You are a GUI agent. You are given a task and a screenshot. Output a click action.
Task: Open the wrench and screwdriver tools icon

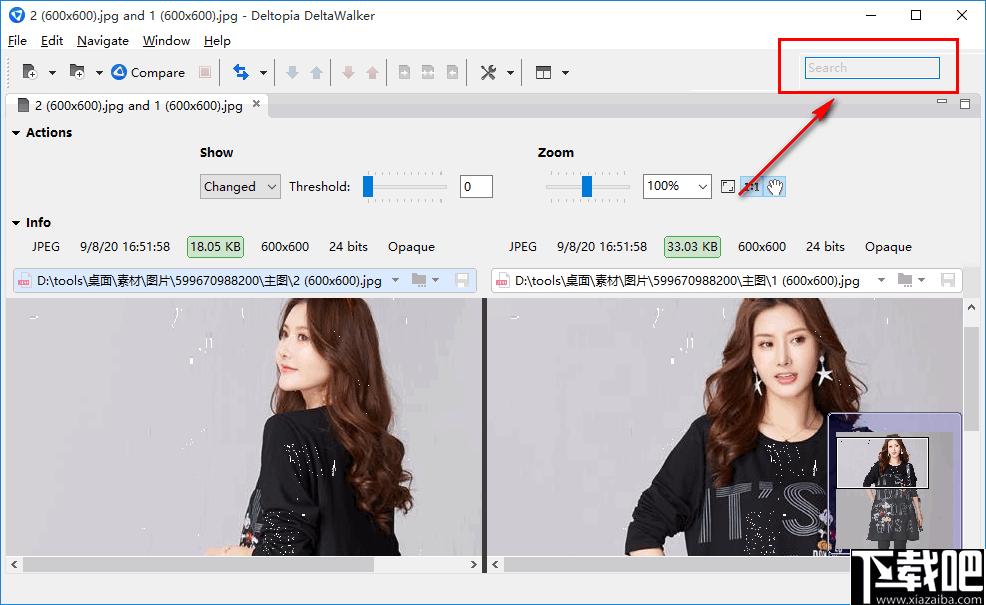point(488,72)
